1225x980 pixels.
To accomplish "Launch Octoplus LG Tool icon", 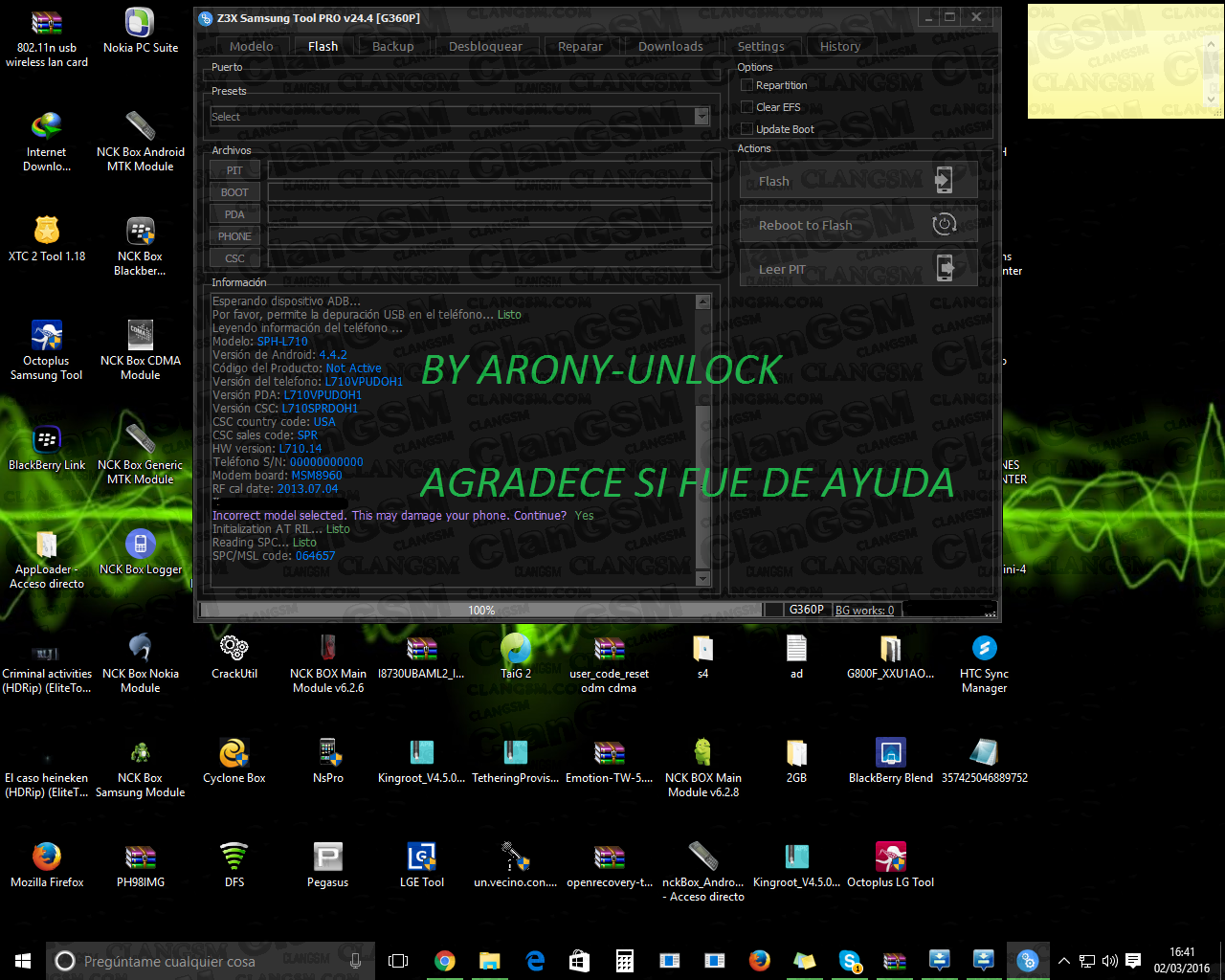I will click(891, 865).
